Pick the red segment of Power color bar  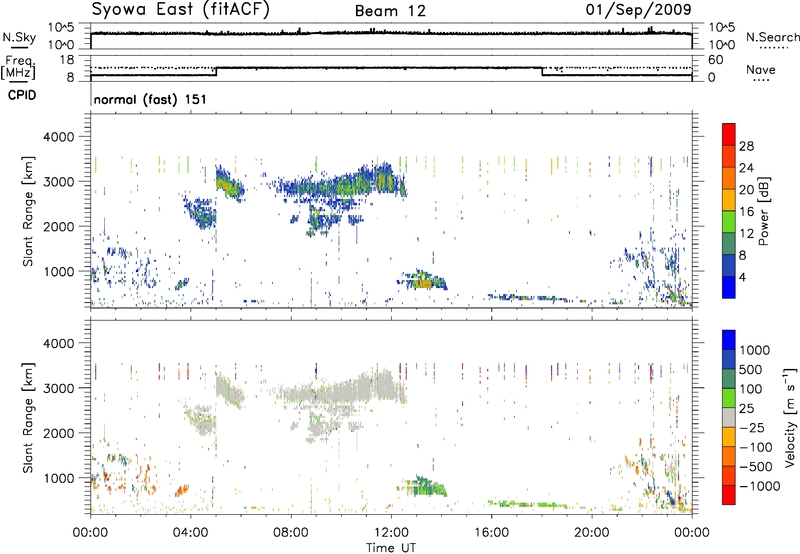click(729, 134)
